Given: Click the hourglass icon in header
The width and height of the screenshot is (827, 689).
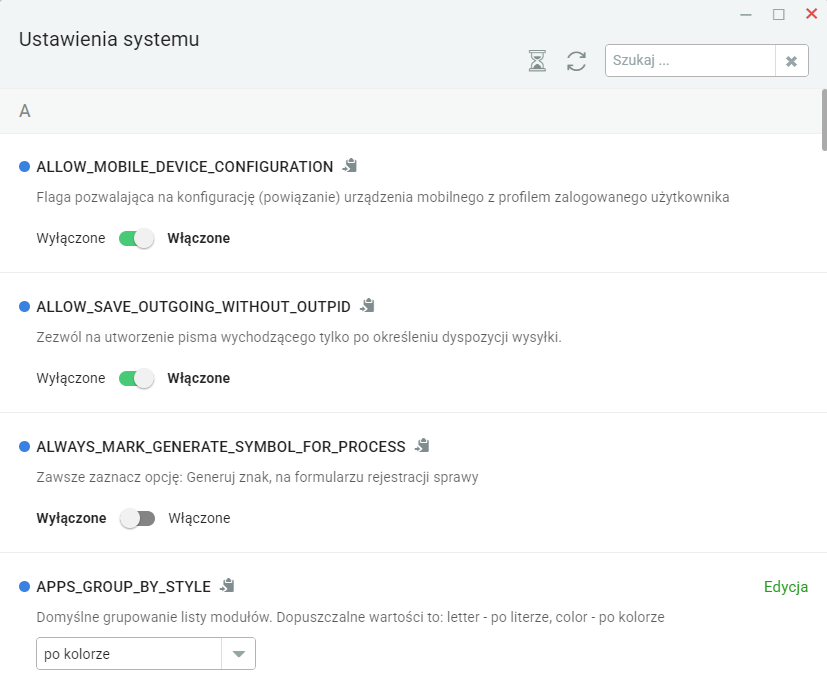Looking at the screenshot, I should [x=537, y=61].
